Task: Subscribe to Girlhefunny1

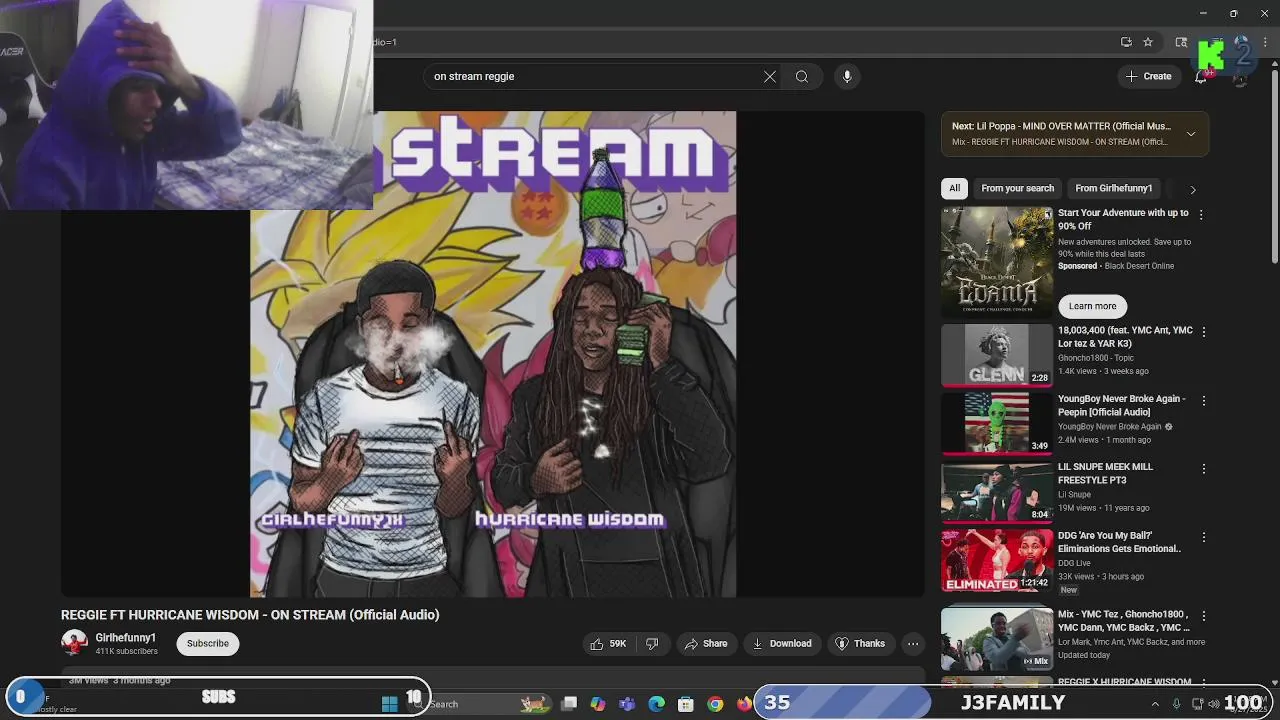Action: pyautogui.click(x=208, y=644)
